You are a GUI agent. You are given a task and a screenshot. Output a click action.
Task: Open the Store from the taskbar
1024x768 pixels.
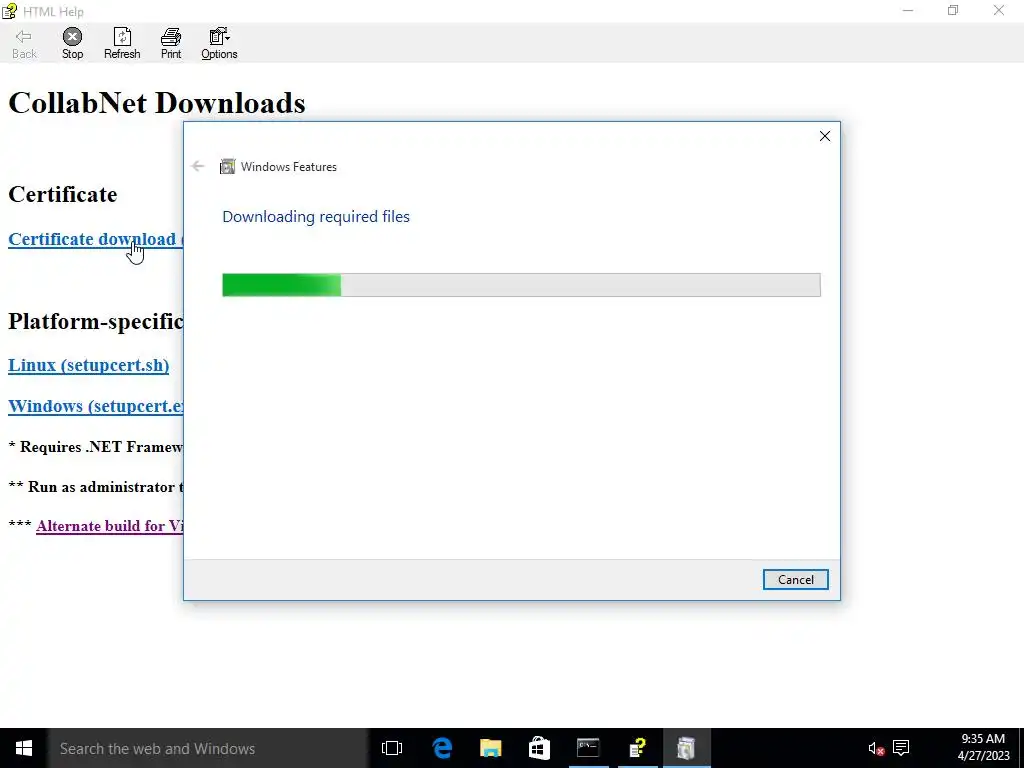(x=539, y=748)
